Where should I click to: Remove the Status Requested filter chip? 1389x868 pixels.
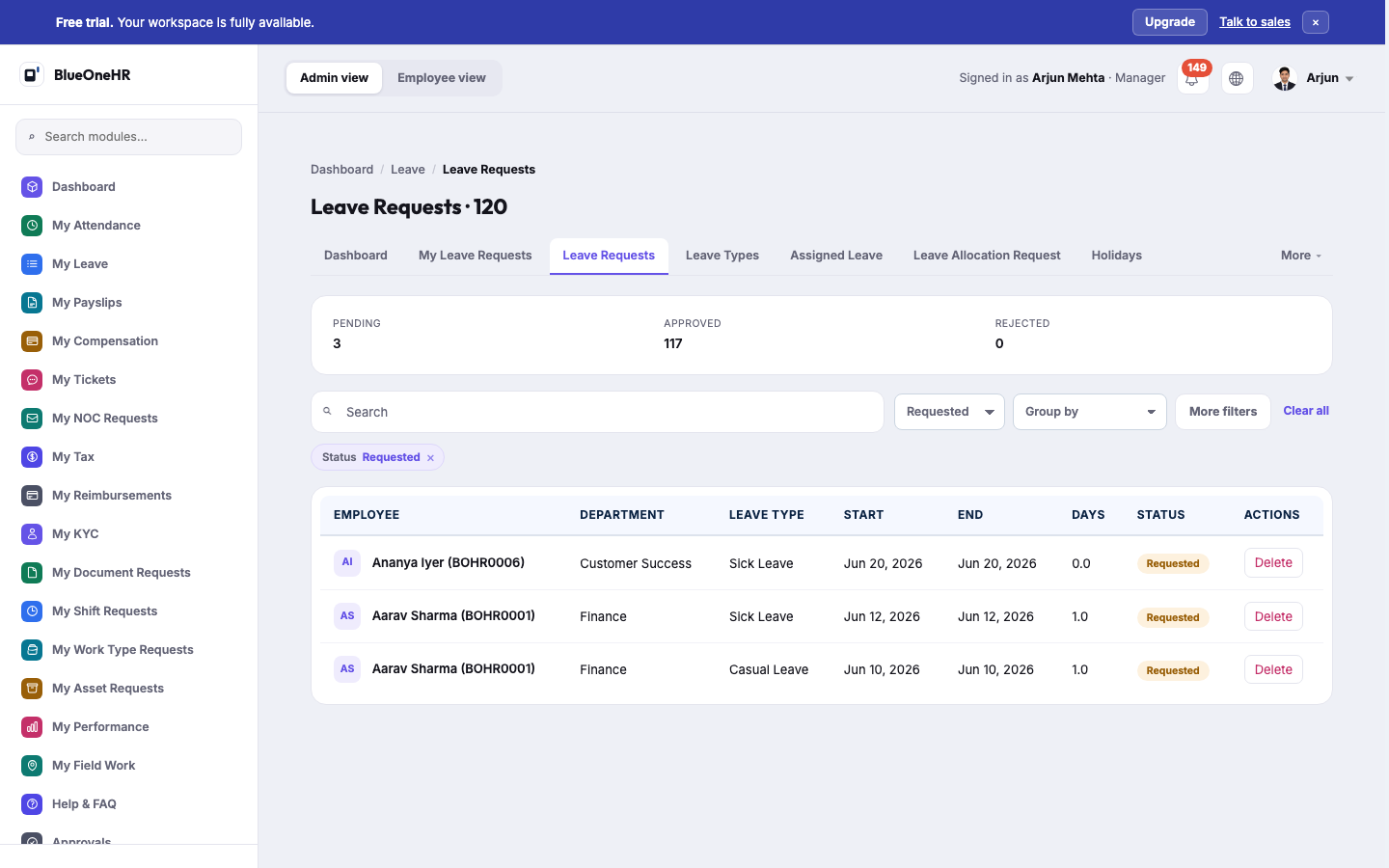[x=430, y=458]
